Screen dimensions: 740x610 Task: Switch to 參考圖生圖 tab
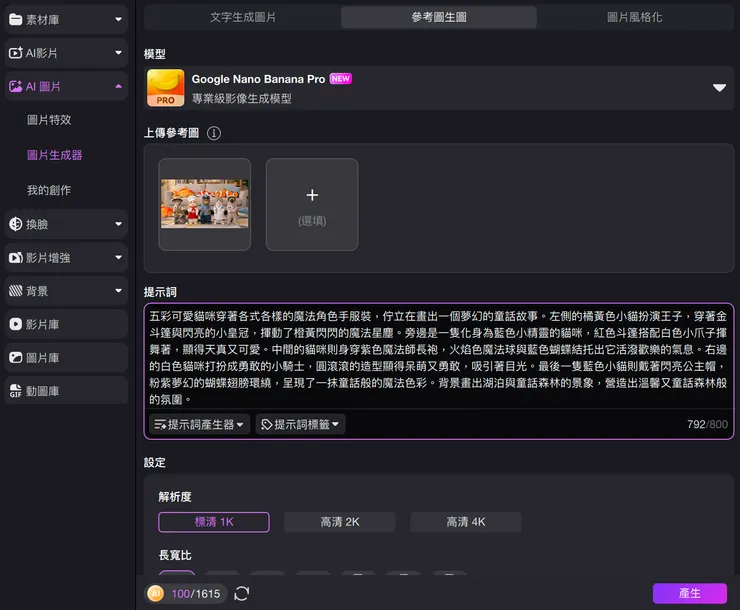(x=439, y=17)
